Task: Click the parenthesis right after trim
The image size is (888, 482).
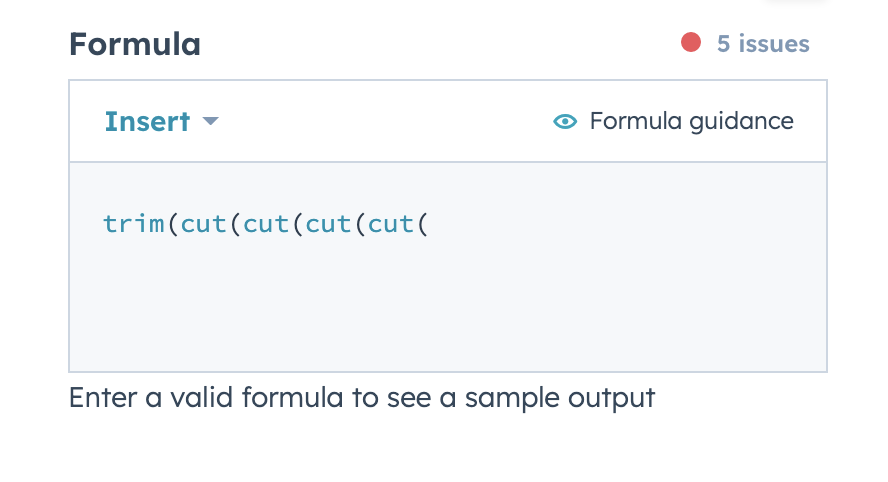Action: pyautogui.click(x=172, y=223)
